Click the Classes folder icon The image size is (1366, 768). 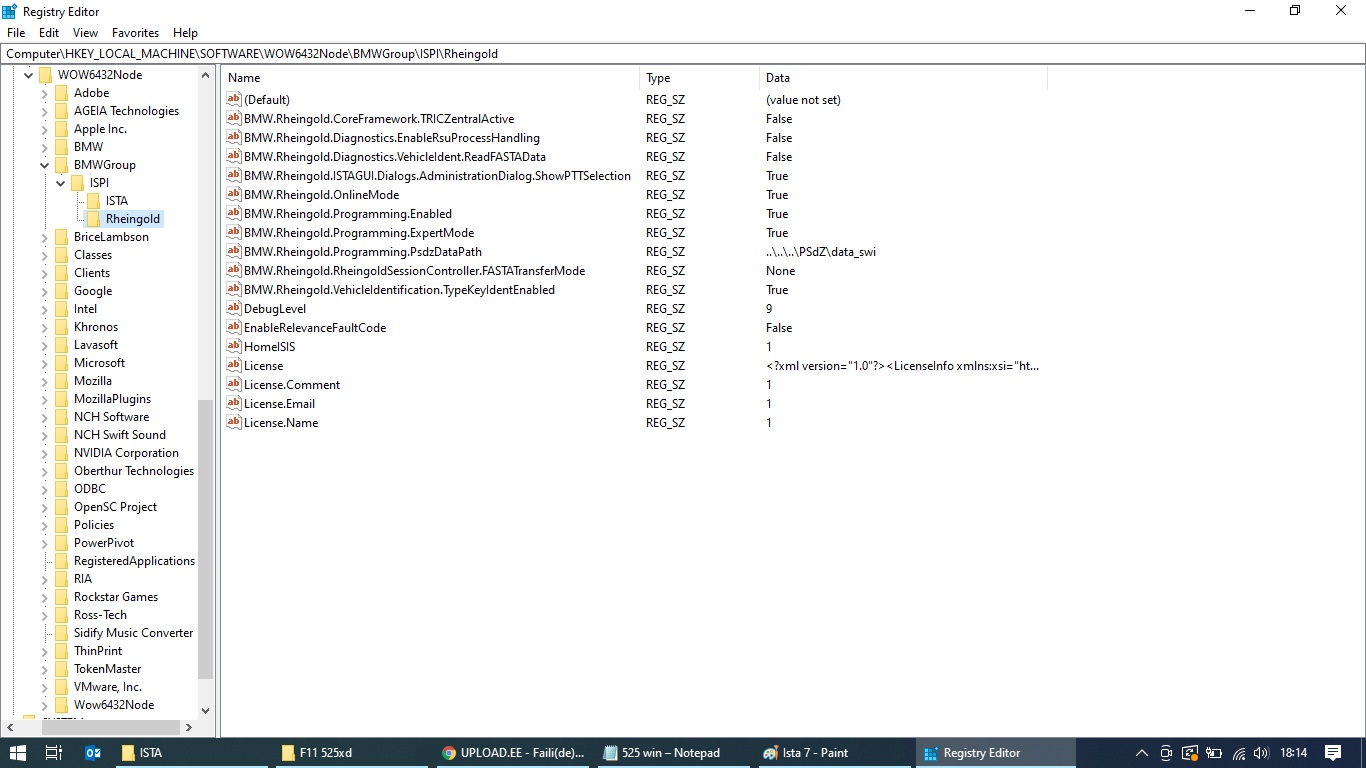click(62, 255)
